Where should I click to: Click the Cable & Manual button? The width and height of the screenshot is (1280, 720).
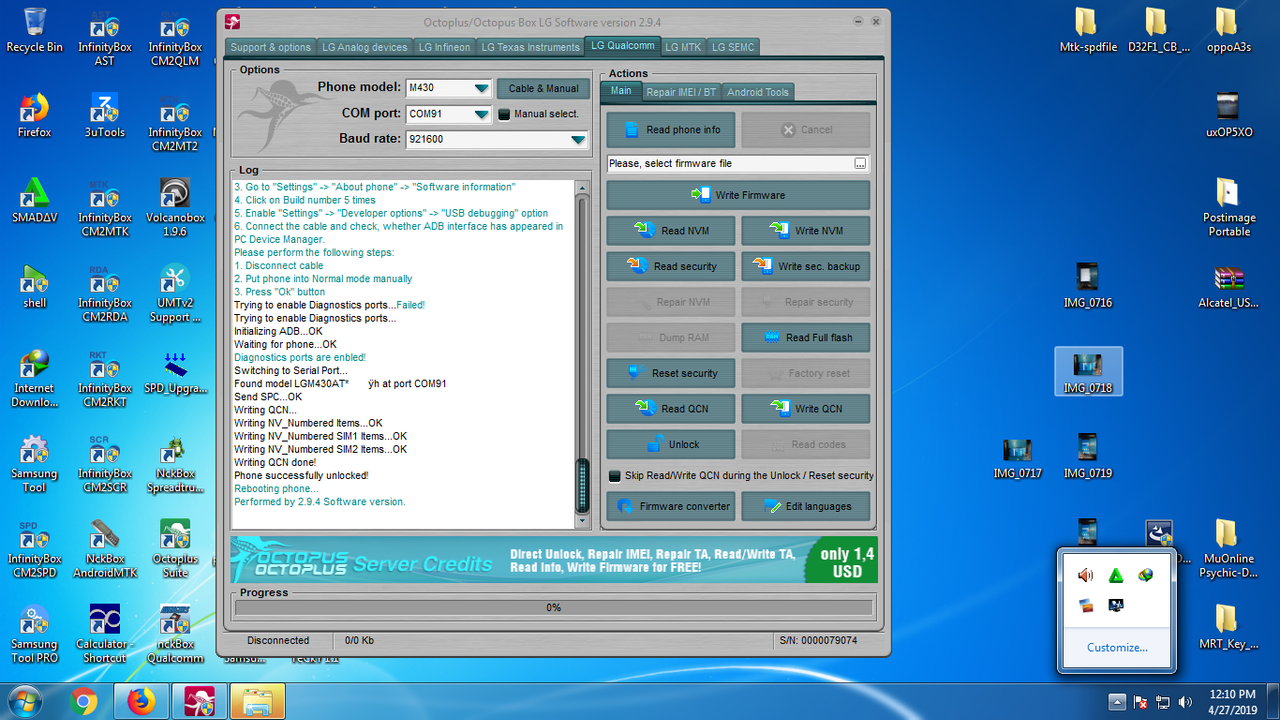[x=543, y=88]
